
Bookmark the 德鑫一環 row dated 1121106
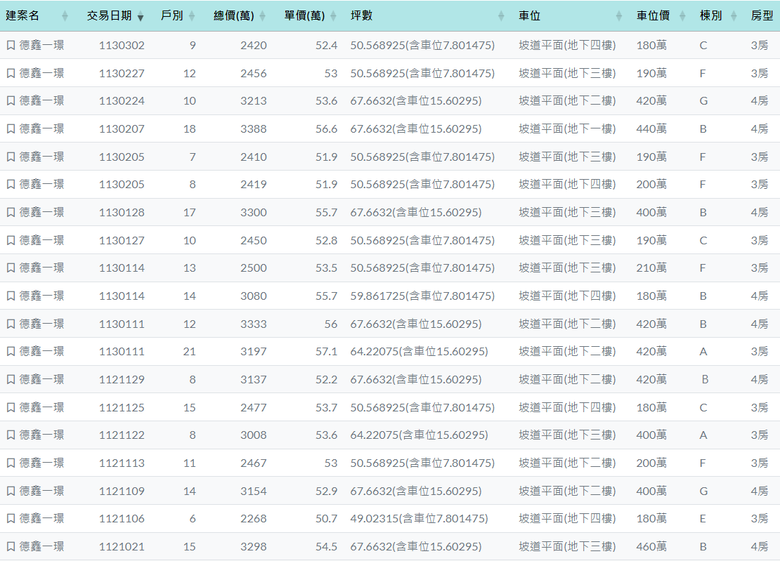(x=11, y=519)
